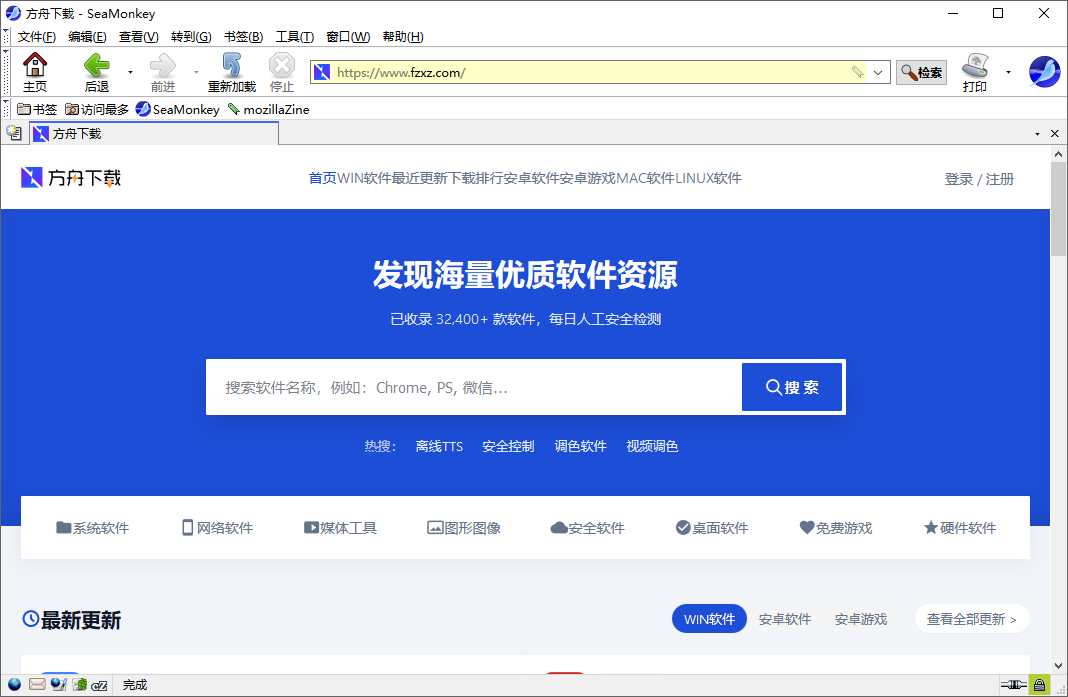Click the bookmark tag icon in URL bar

tap(858, 72)
